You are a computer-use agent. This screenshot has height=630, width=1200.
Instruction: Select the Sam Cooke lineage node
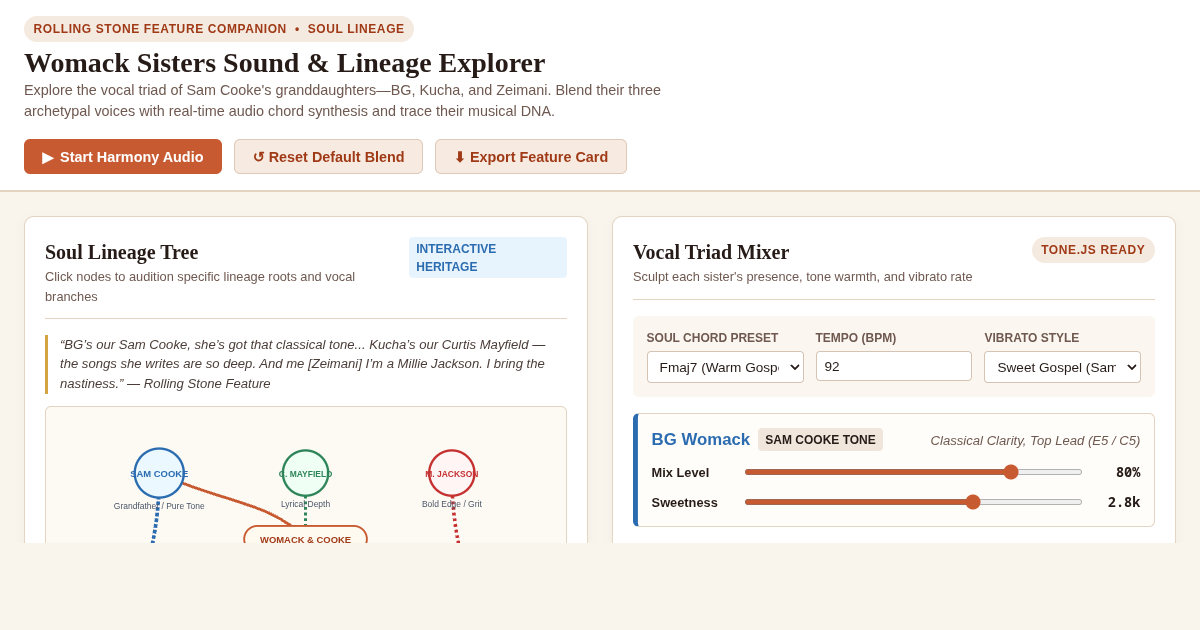point(159,473)
